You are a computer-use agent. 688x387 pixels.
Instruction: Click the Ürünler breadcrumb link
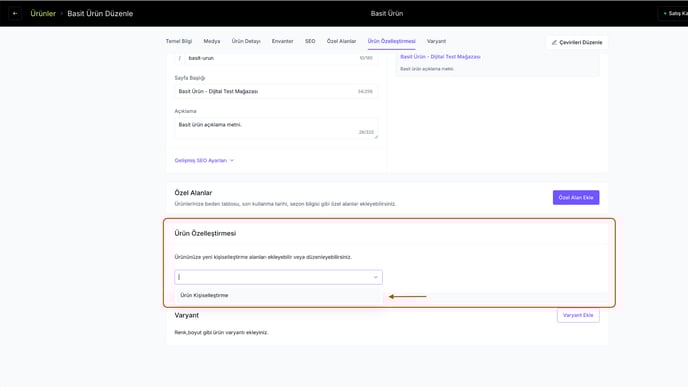pyautogui.click(x=43, y=14)
